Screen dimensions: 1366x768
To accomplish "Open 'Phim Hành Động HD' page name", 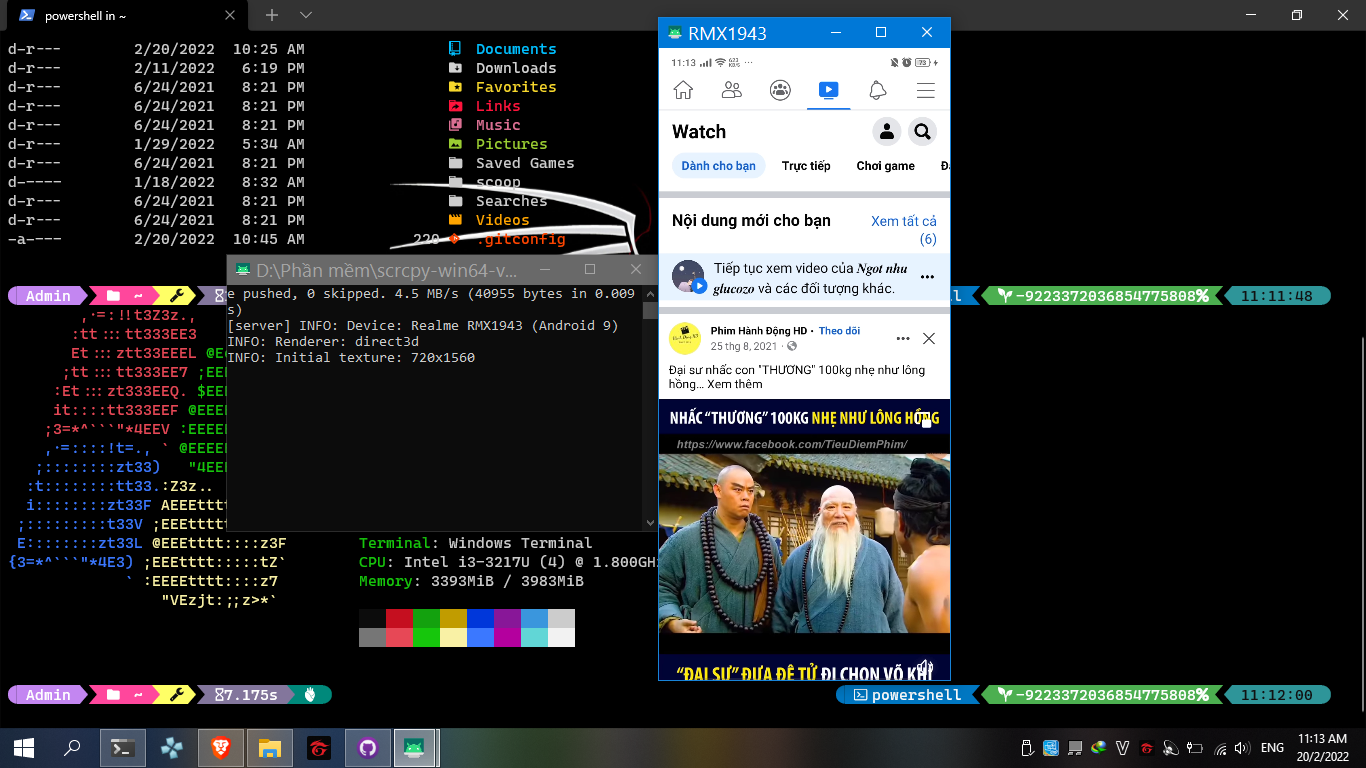I will coord(758,331).
